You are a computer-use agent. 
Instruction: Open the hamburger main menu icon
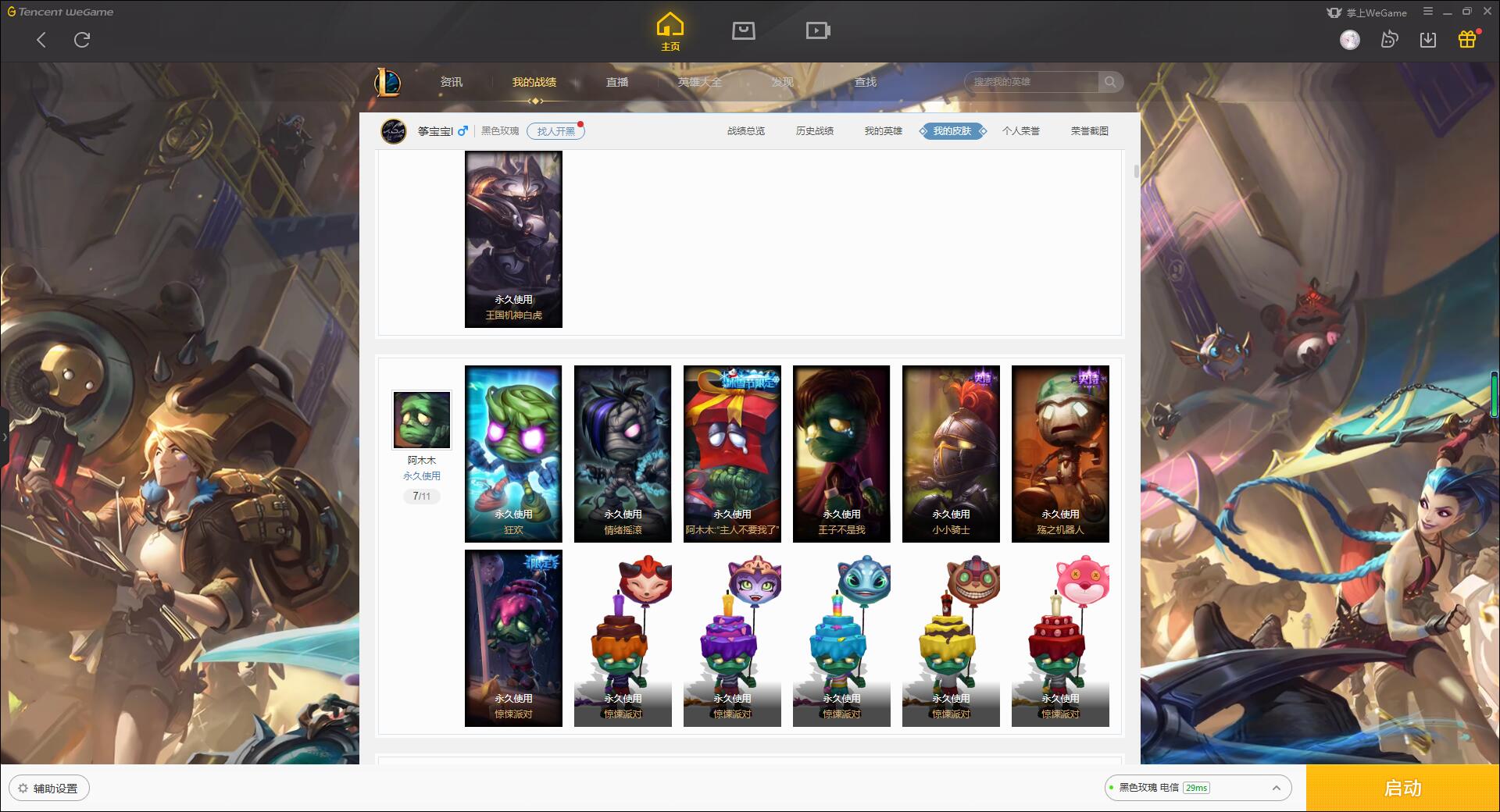click(x=1428, y=12)
